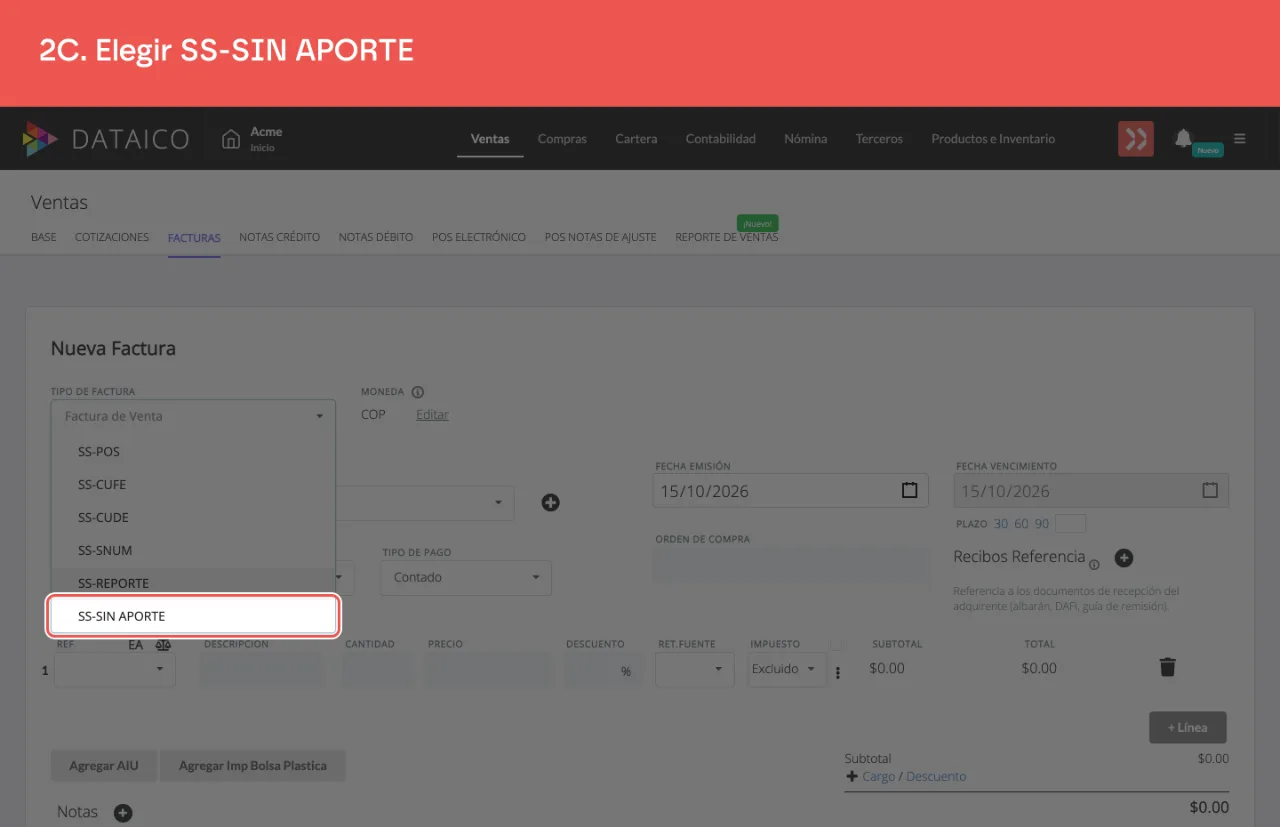Image resolution: width=1280 pixels, height=827 pixels.
Task: Click the info icon beside Recibos Referencia
Action: coord(1094,564)
